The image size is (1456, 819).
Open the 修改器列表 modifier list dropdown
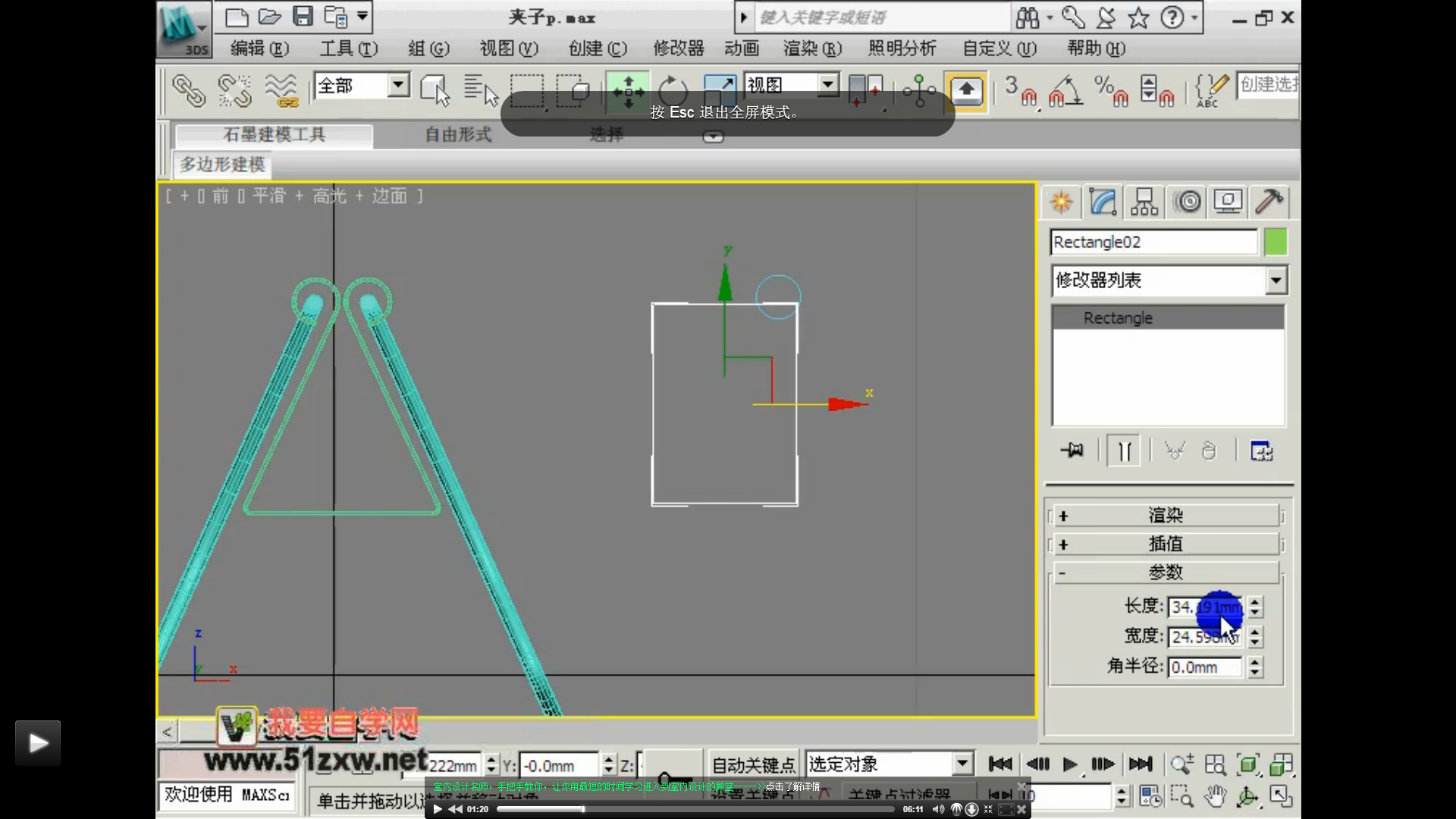(1276, 281)
